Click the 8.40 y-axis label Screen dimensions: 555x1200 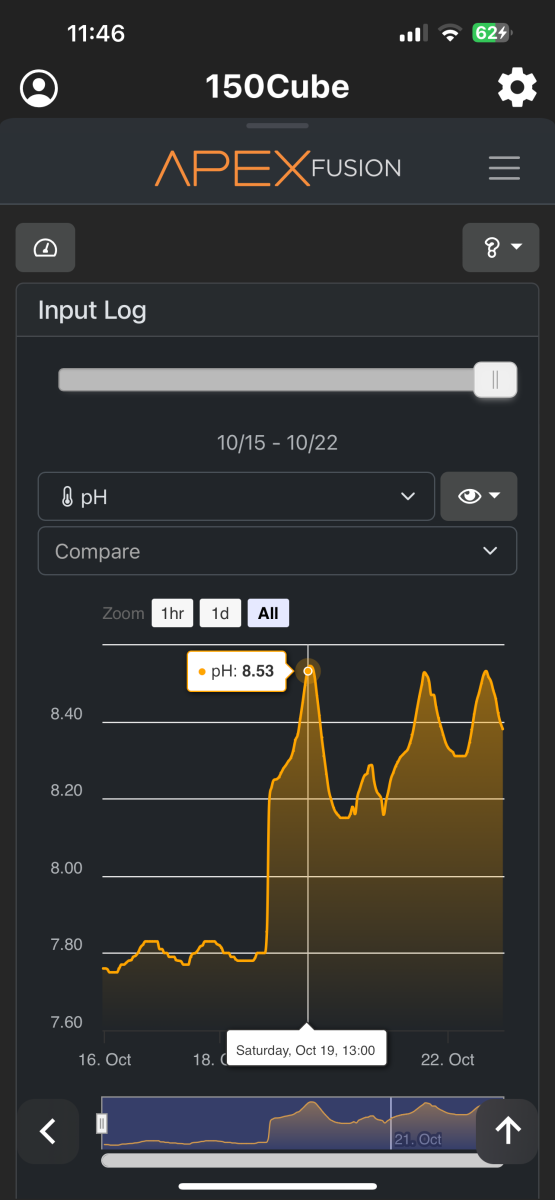[x=66, y=714]
